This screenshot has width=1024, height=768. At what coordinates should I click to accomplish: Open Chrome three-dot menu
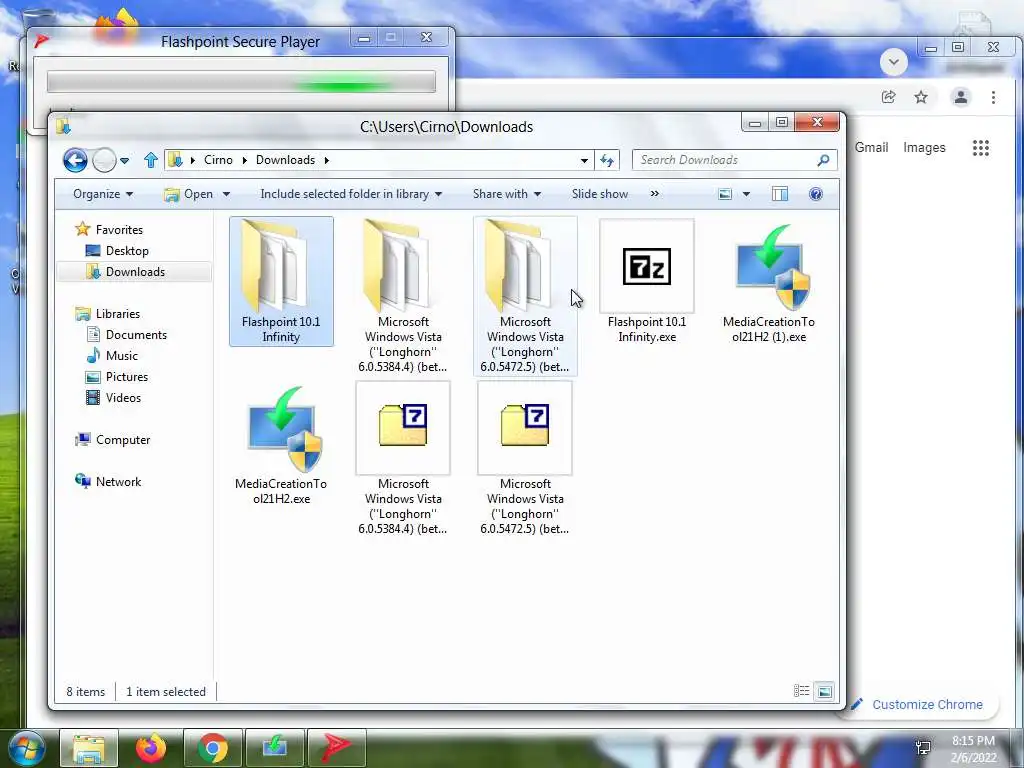point(993,97)
